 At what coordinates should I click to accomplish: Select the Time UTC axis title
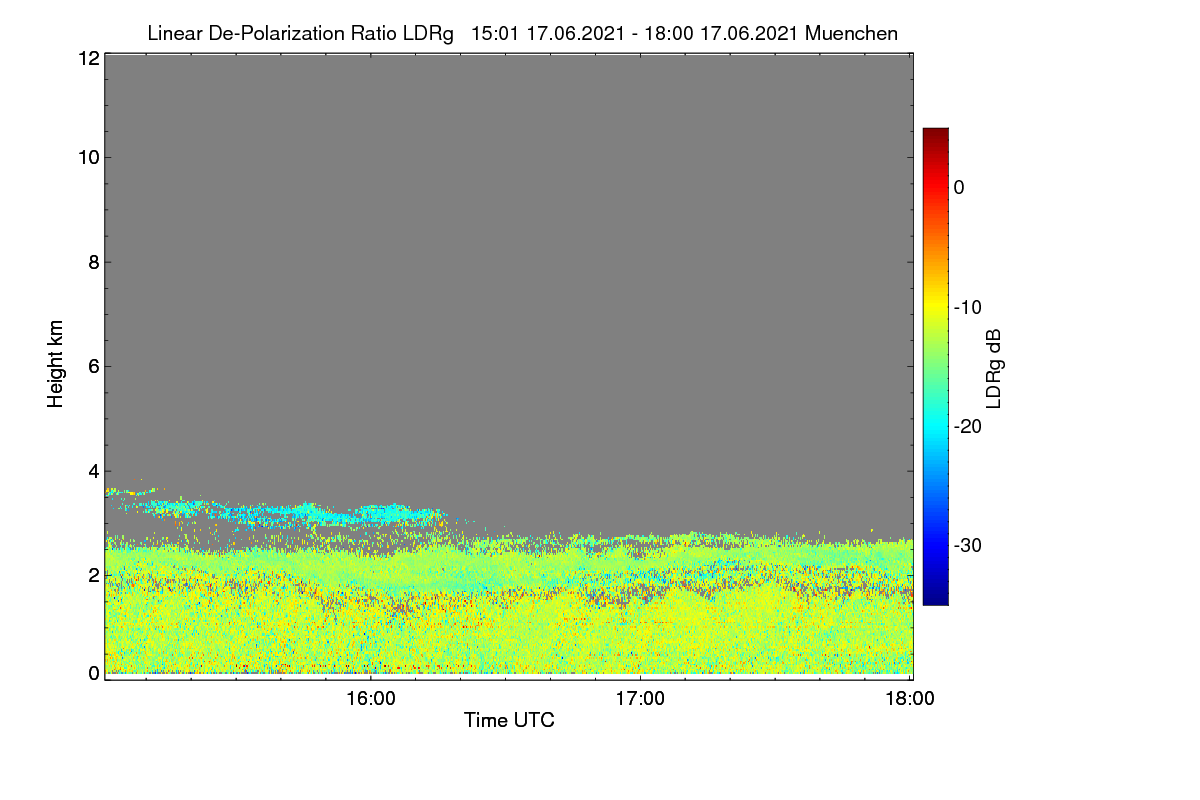pos(509,720)
